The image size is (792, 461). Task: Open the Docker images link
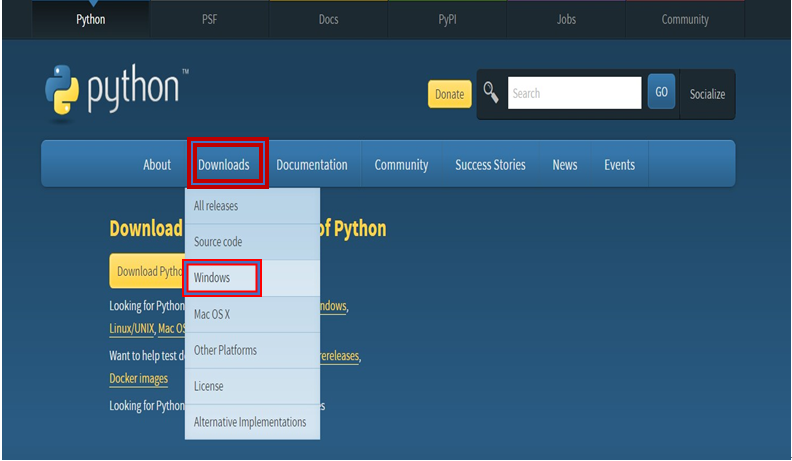138,378
